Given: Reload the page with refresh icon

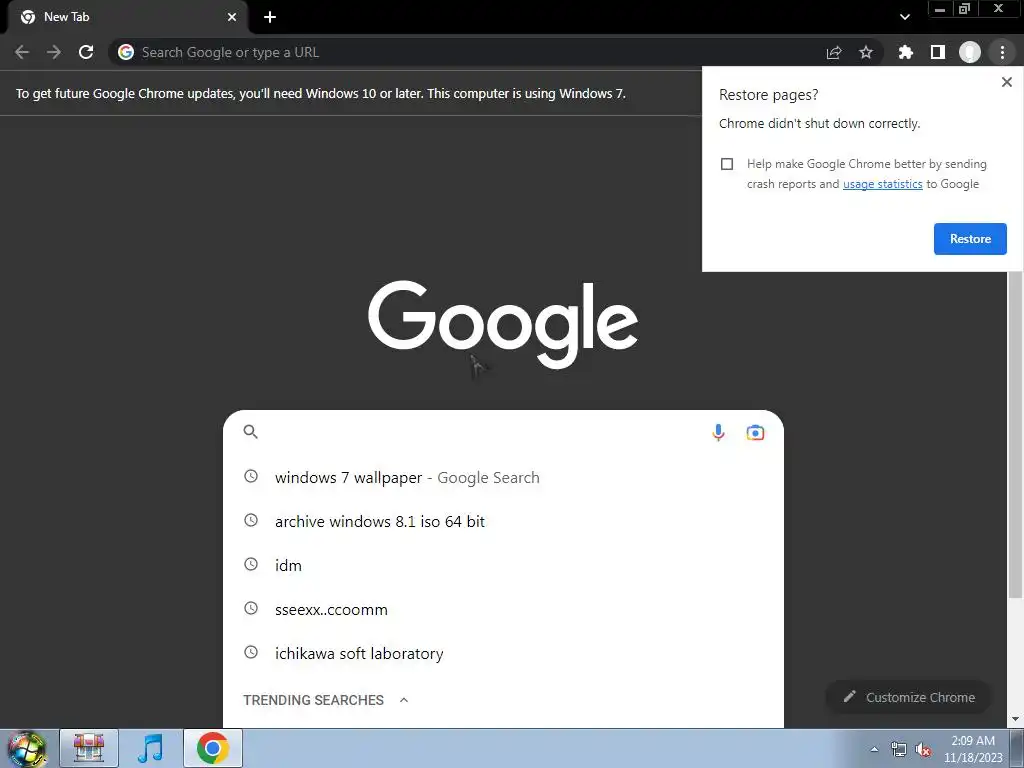Looking at the screenshot, I should 86,52.
